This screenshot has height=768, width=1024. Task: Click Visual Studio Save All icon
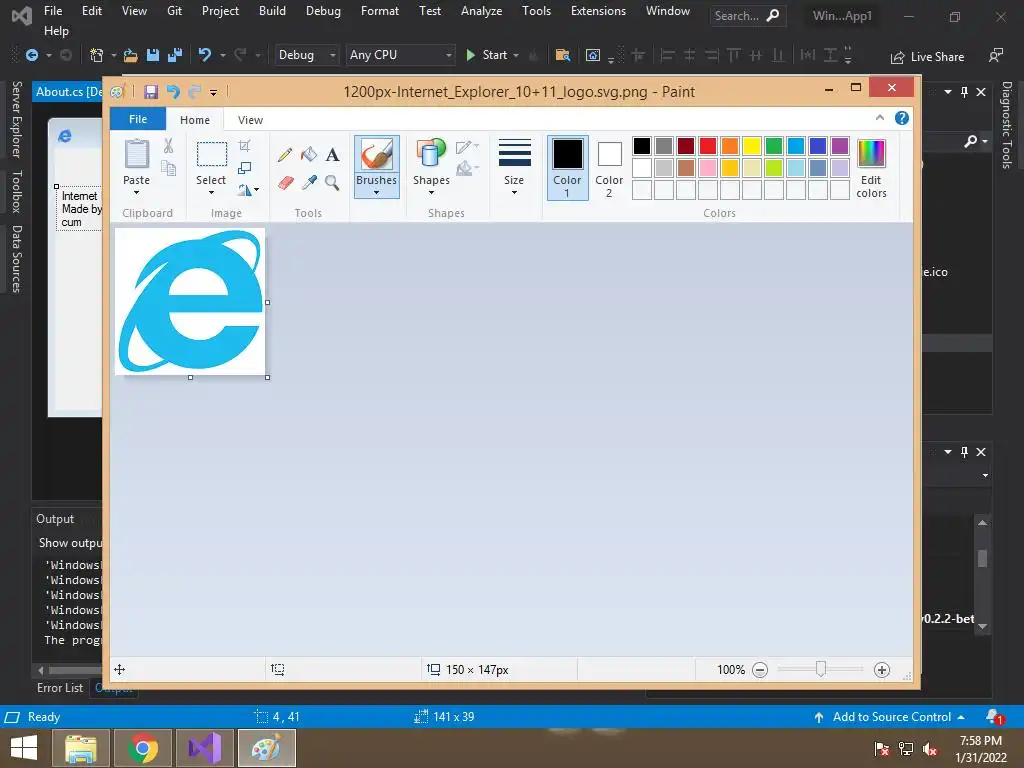point(175,56)
